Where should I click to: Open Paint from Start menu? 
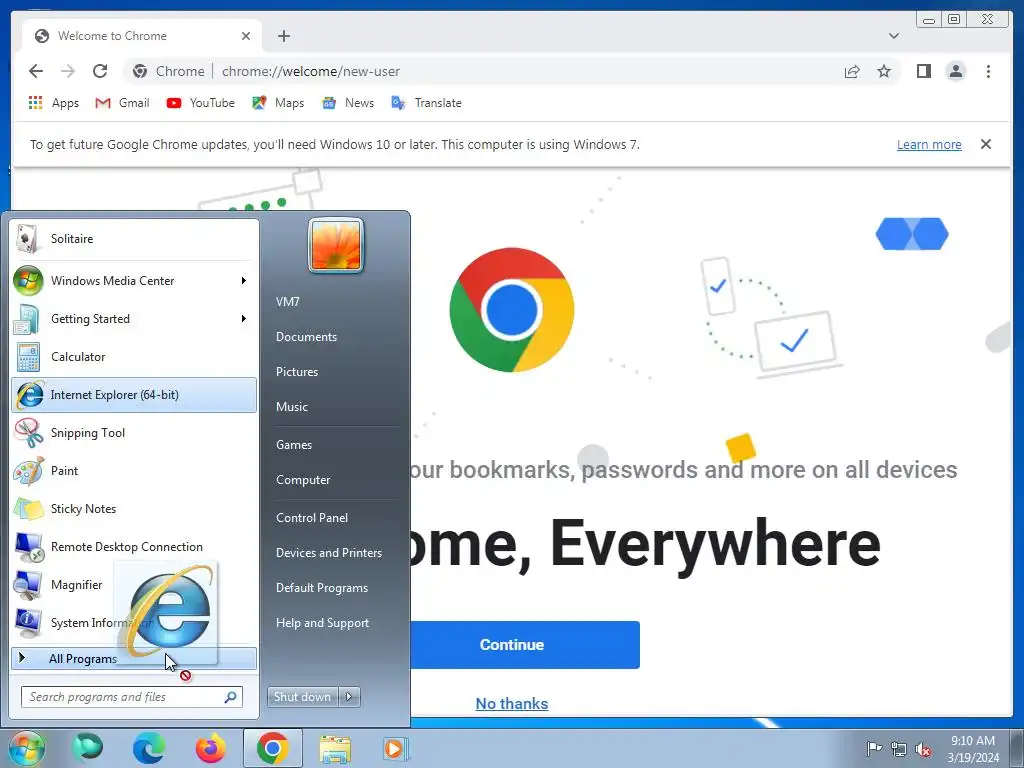tap(133, 470)
